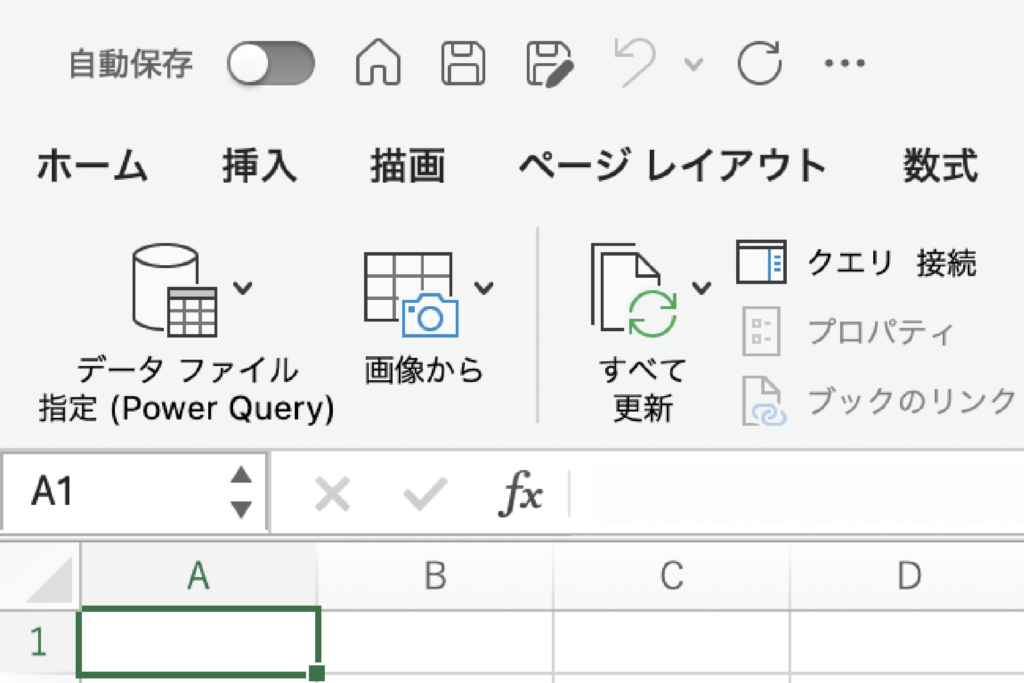The image size is (1024, 683).
Task: Click the fx insert function button
Action: (521, 494)
